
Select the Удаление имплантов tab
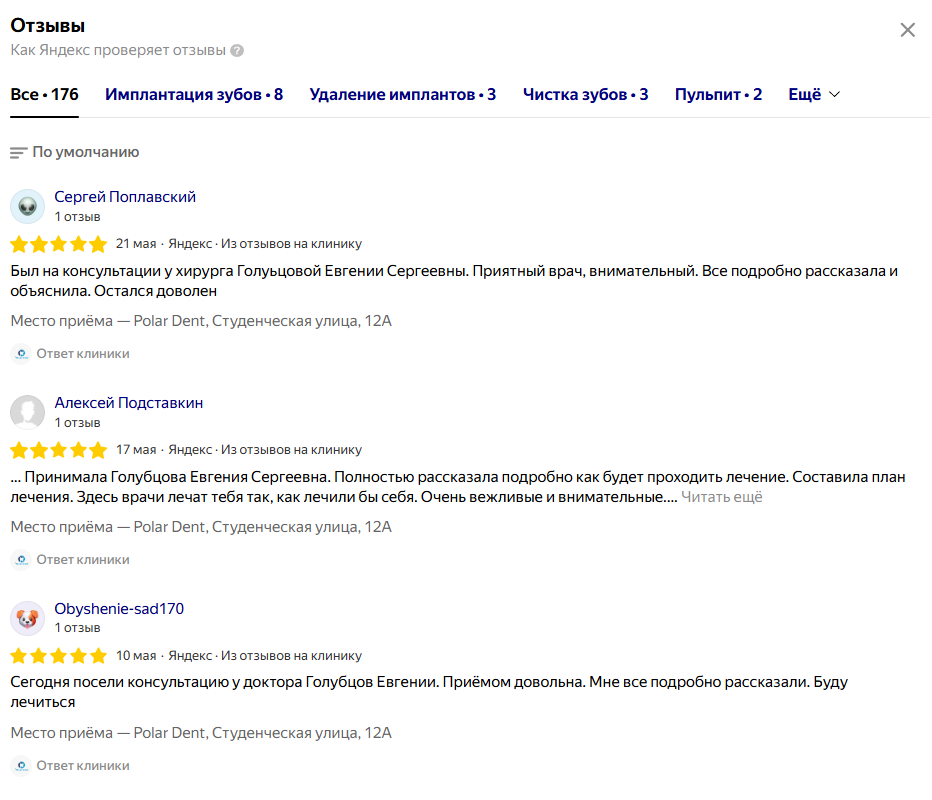coord(402,95)
